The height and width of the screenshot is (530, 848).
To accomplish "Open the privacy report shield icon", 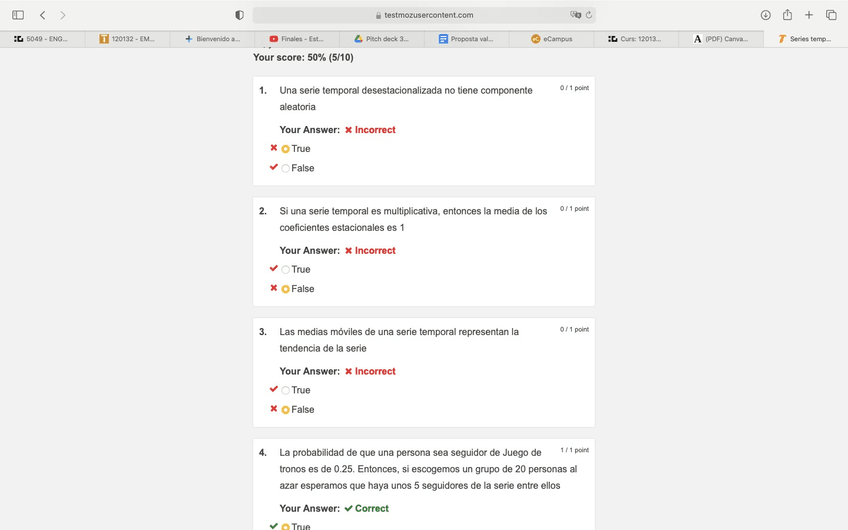I will tap(239, 15).
